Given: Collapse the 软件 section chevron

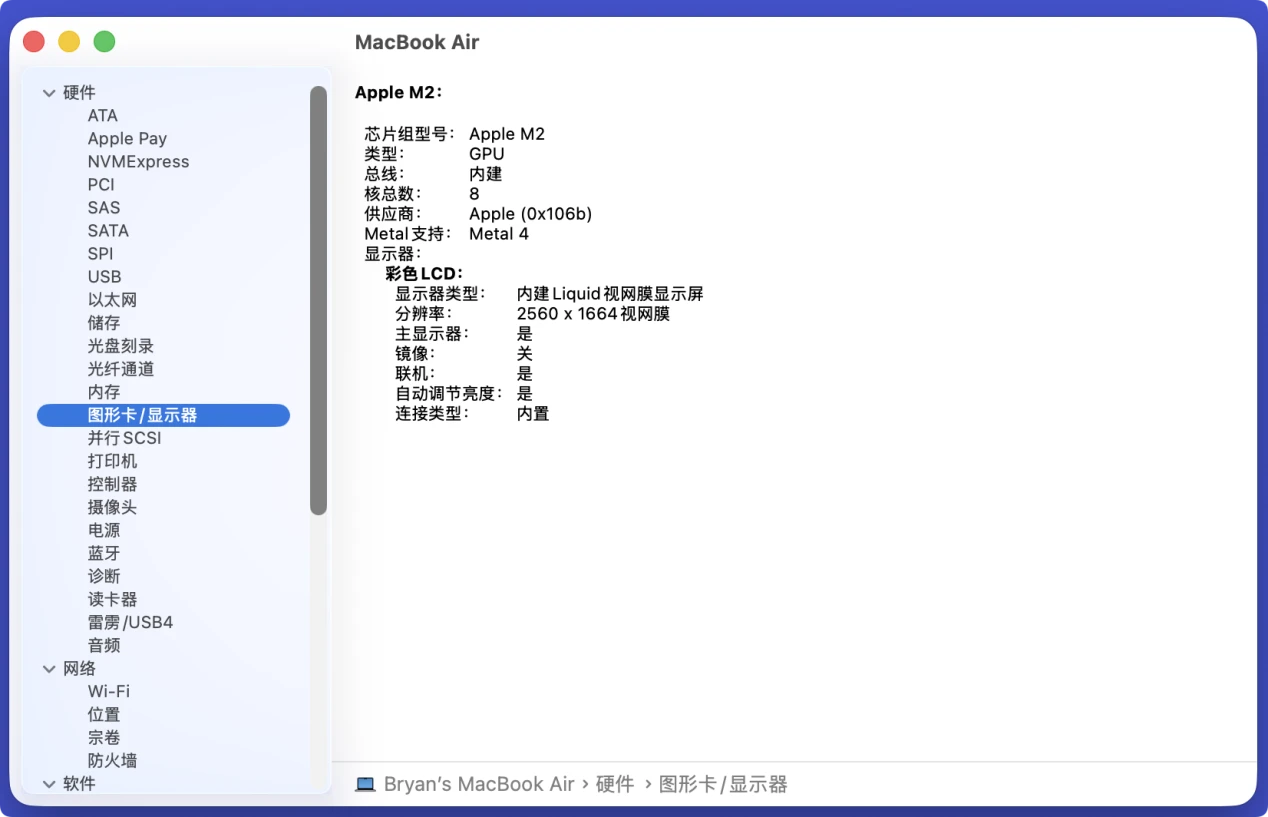Looking at the screenshot, I should pyautogui.click(x=49, y=784).
